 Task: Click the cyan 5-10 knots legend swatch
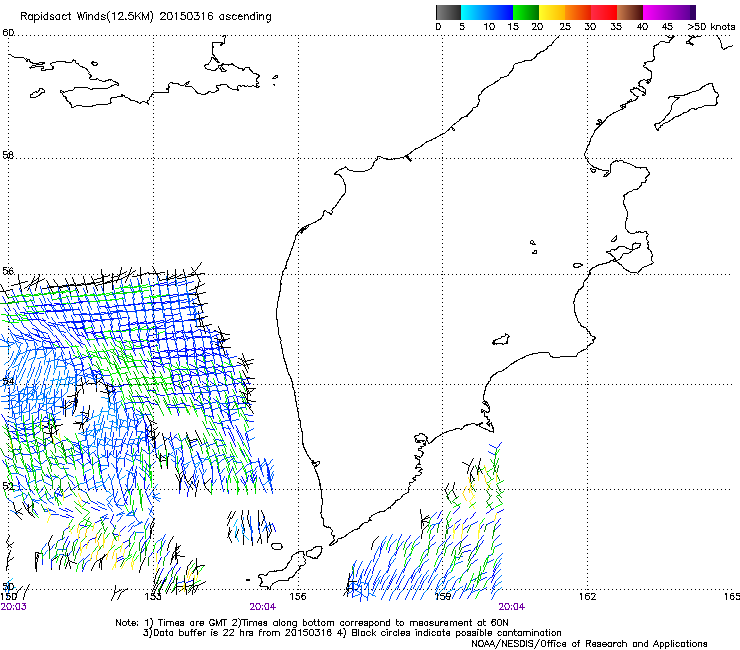click(474, 12)
